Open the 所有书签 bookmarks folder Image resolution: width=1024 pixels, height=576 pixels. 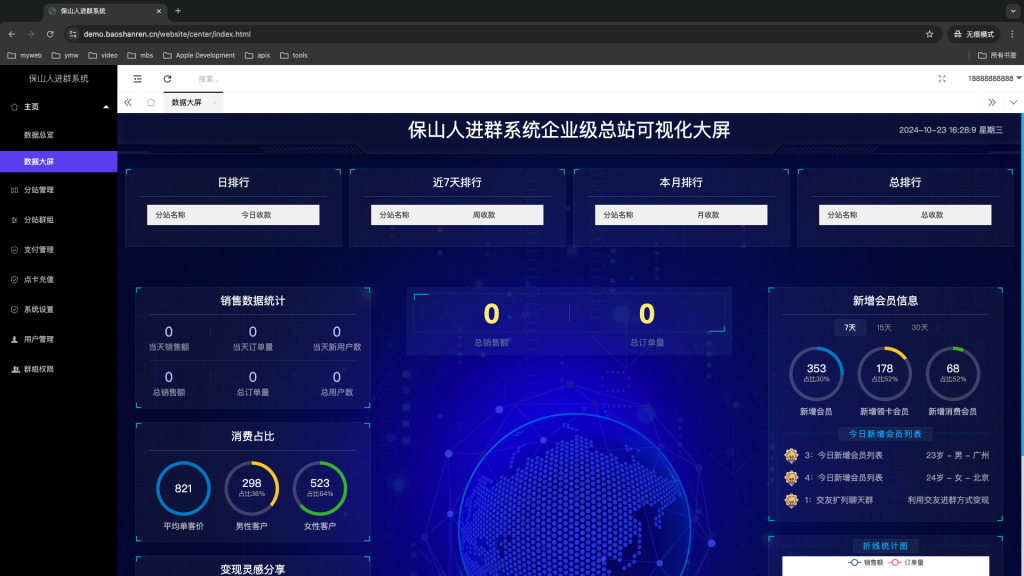tap(997, 56)
